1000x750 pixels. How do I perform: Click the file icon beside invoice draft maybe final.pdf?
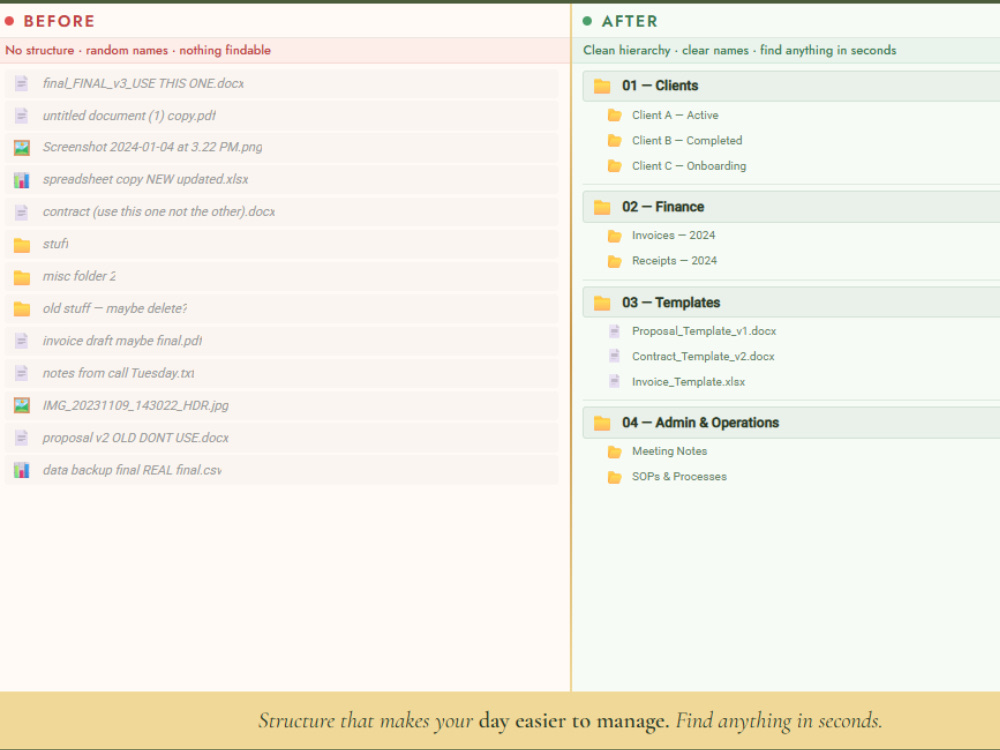coord(21,341)
